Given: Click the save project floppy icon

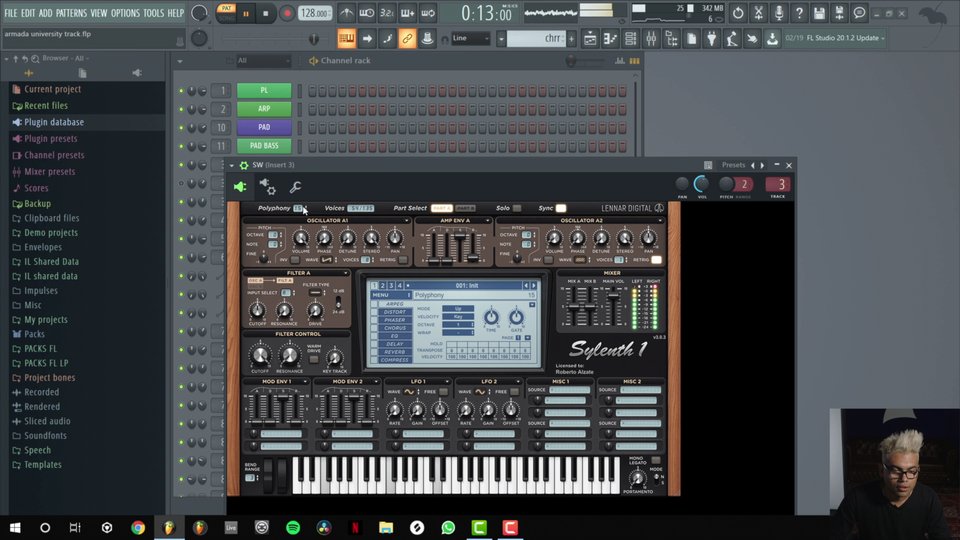Looking at the screenshot, I should pos(819,13).
